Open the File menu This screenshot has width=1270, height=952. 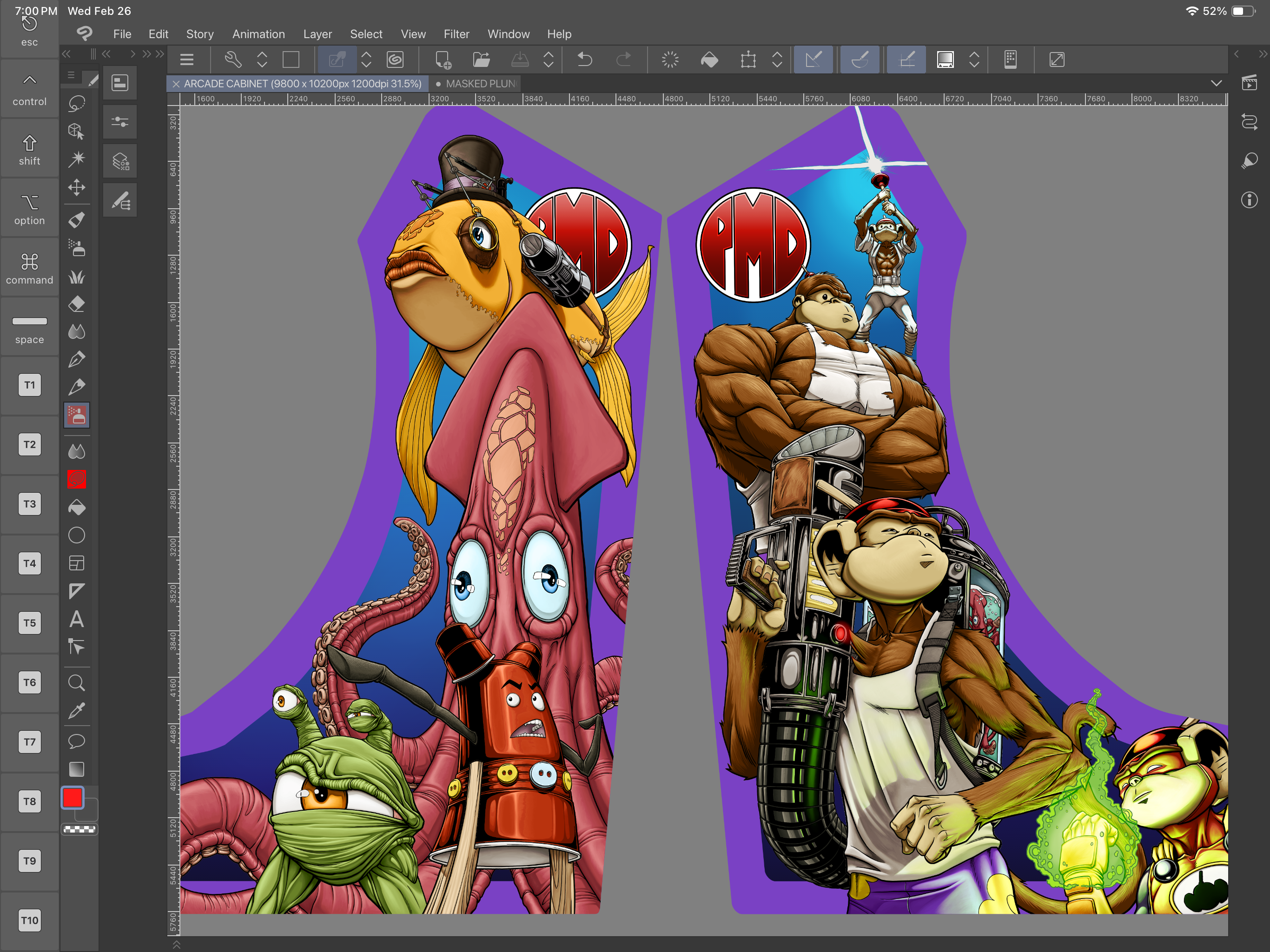(122, 34)
